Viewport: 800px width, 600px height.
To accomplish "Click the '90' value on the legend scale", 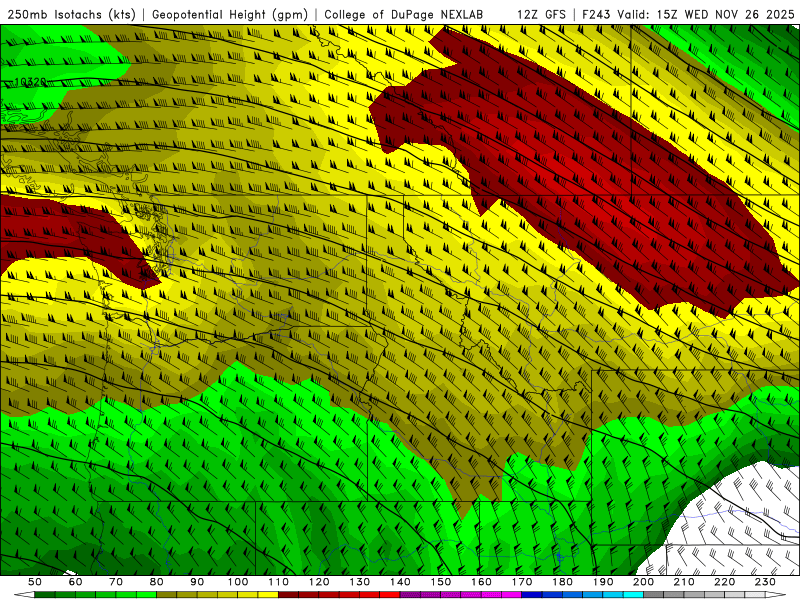I will [197, 582].
